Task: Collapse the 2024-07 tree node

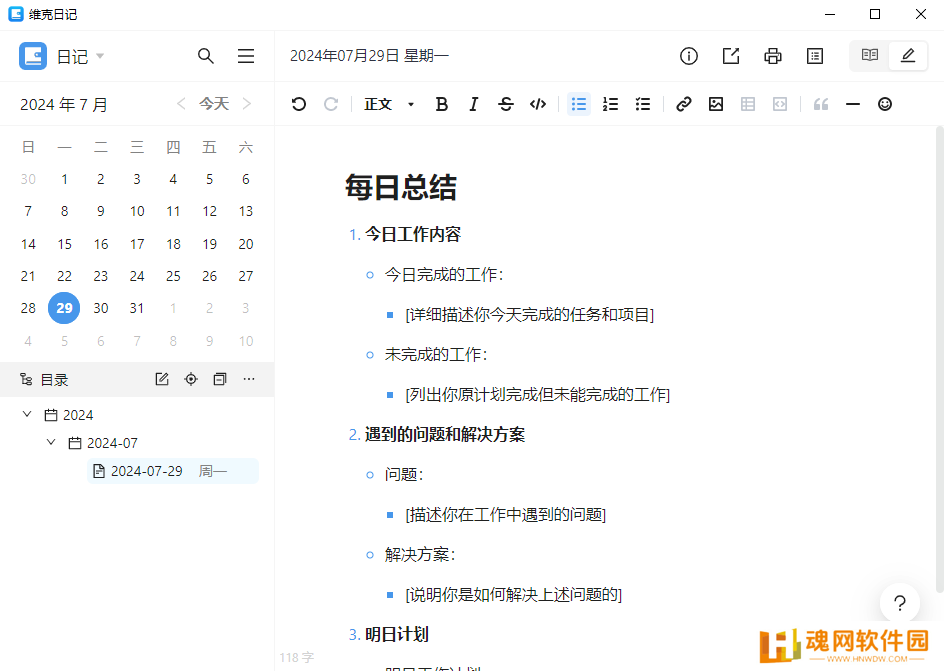Action: (51, 442)
